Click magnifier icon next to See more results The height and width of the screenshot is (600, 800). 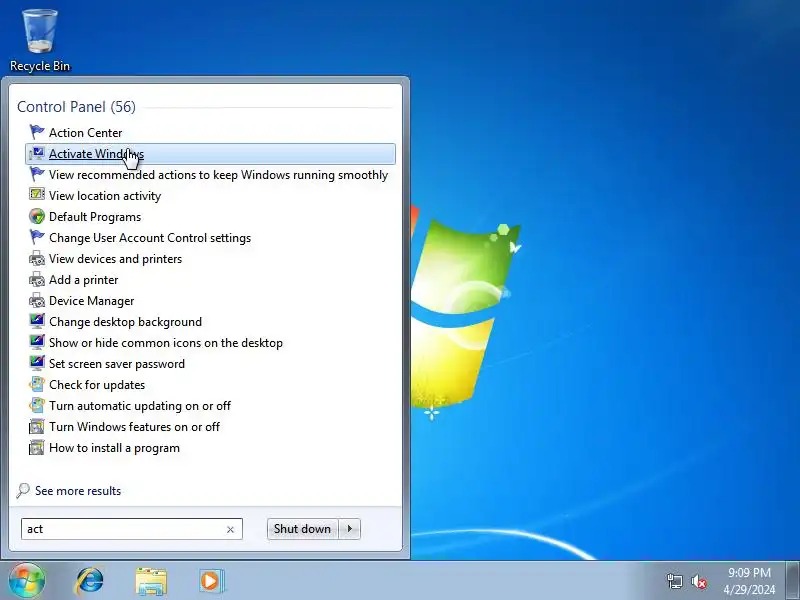click(23, 491)
